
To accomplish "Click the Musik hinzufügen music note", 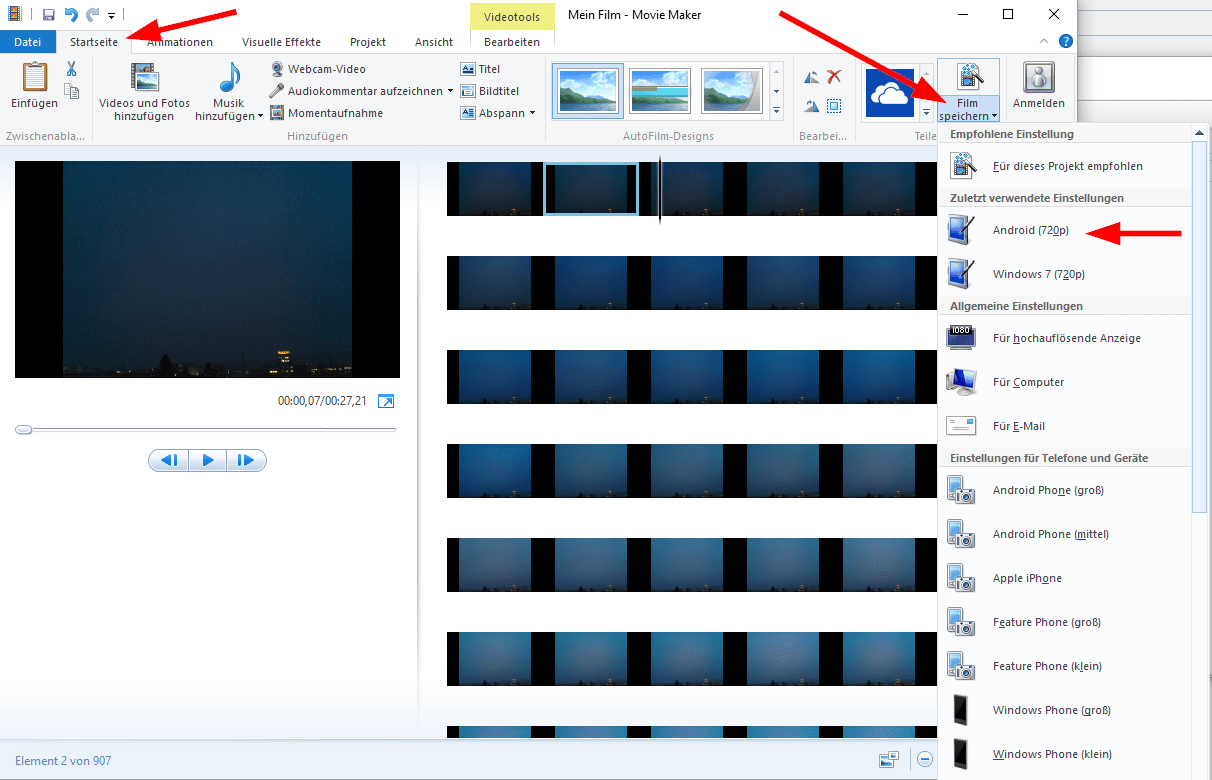I will click(230, 77).
